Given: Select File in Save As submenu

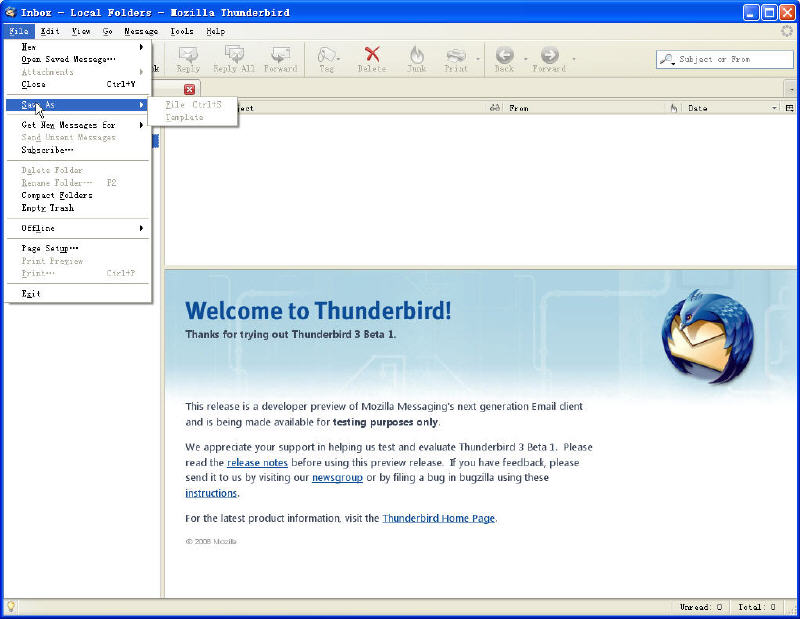Looking at the screenshot, I should pyautogui.click(x=193, y=105).
